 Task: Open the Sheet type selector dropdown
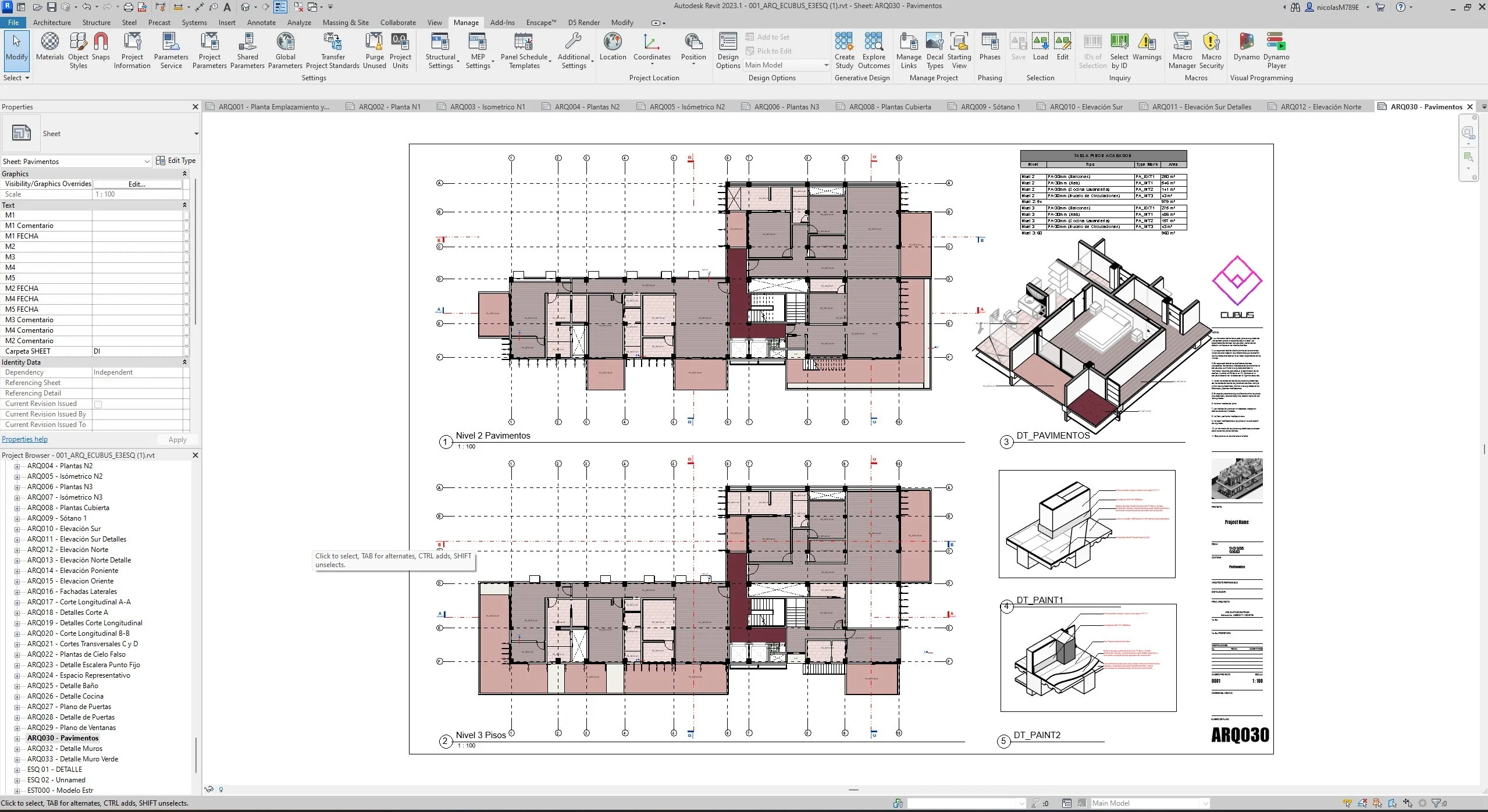(196, 134)
